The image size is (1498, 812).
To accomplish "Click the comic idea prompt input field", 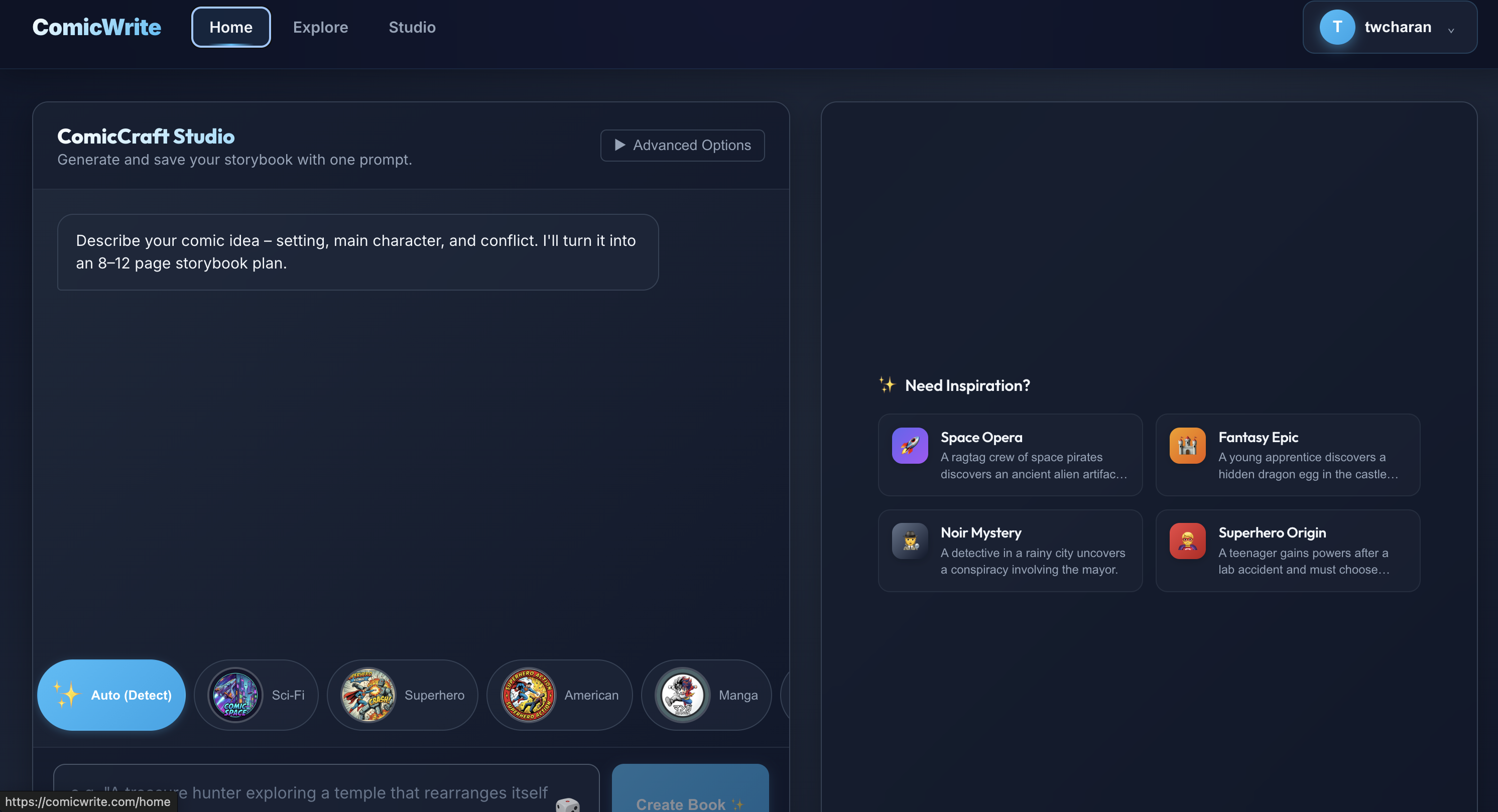I will [x=326, y=789].
